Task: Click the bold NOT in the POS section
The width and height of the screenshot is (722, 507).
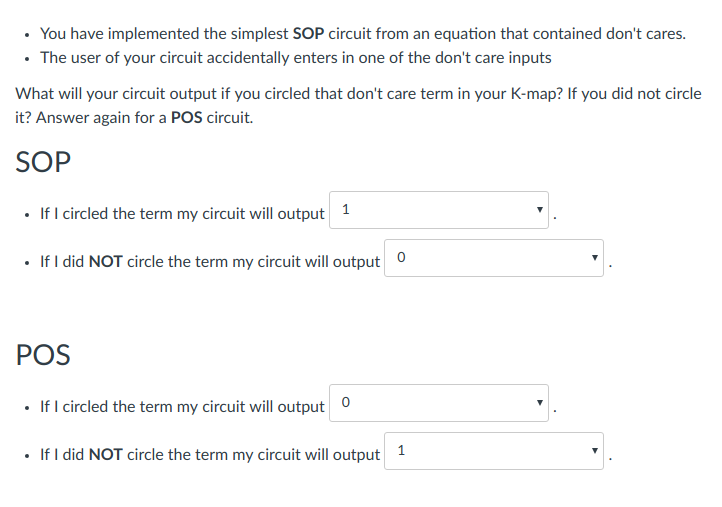Action: click(x=106, y=455)
